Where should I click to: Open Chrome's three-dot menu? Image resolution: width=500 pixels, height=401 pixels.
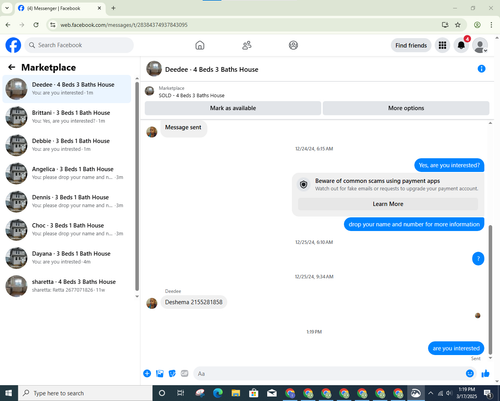click(x=491, y=25)
